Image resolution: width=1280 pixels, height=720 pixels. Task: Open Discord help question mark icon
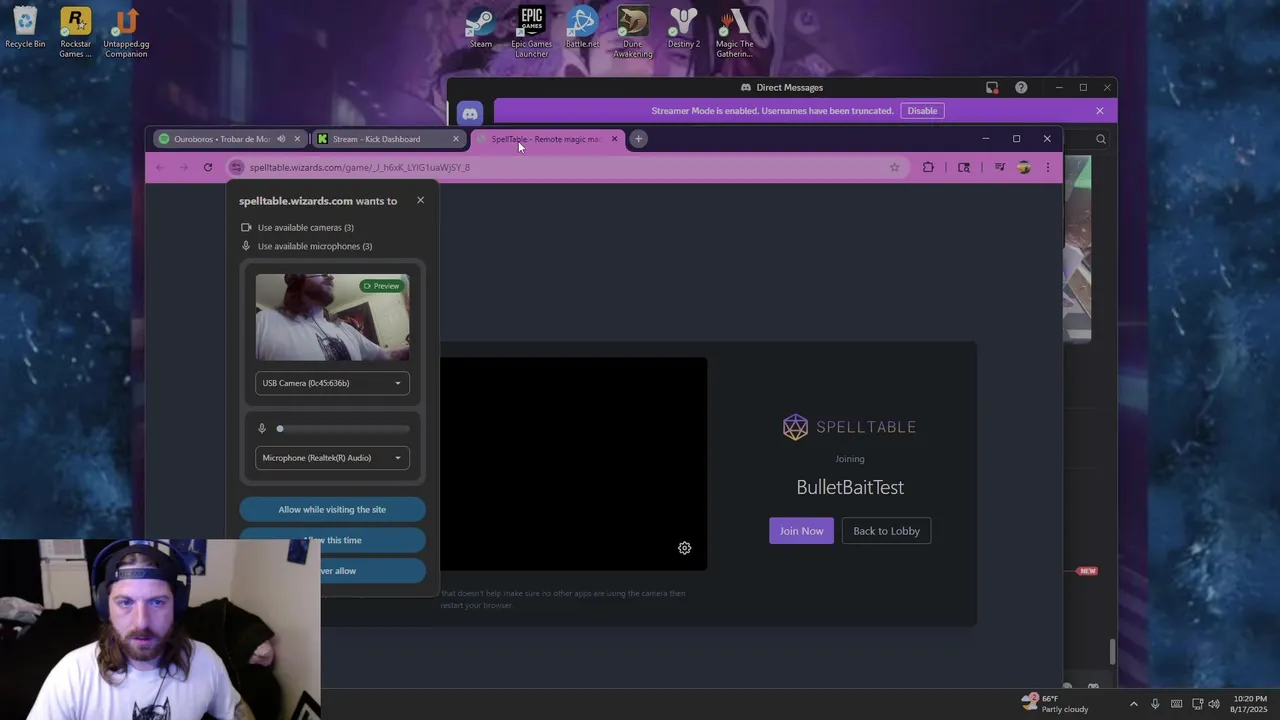click(x=1021, y=88)
